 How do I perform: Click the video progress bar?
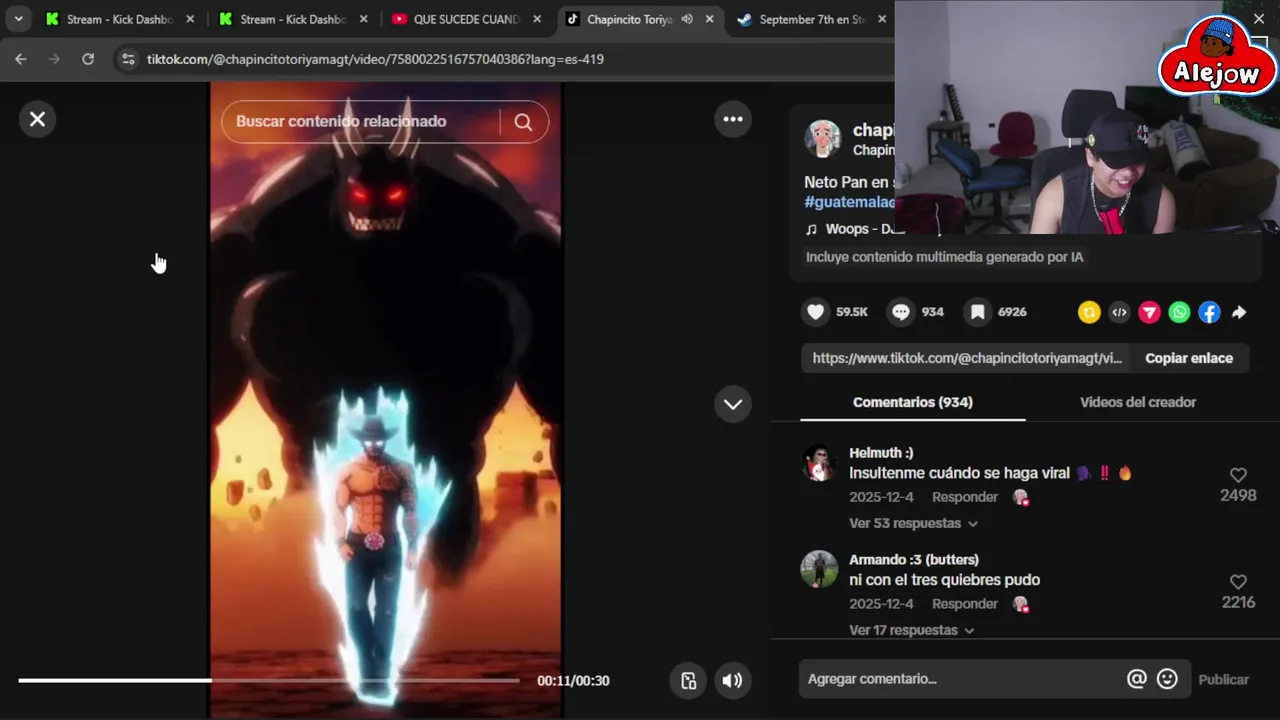[x=269, y=681]
